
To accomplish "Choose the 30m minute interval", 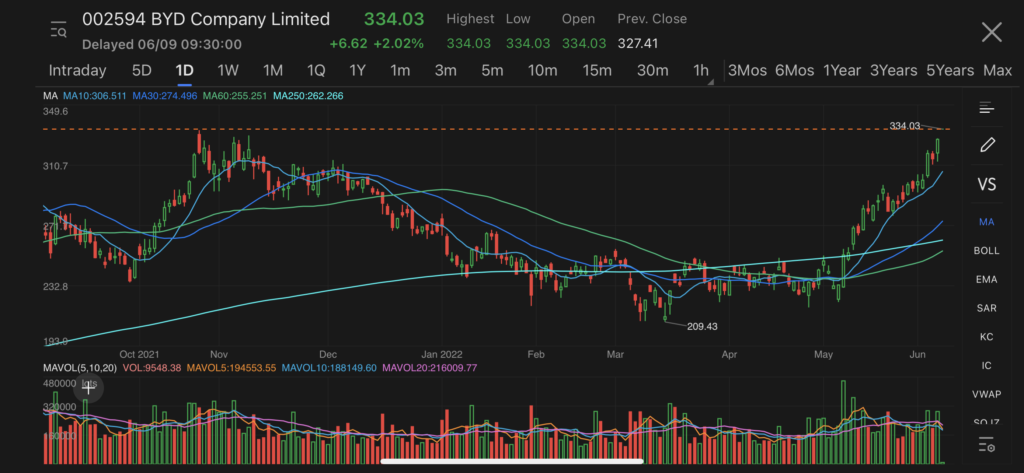I will (x=652, y=71).
